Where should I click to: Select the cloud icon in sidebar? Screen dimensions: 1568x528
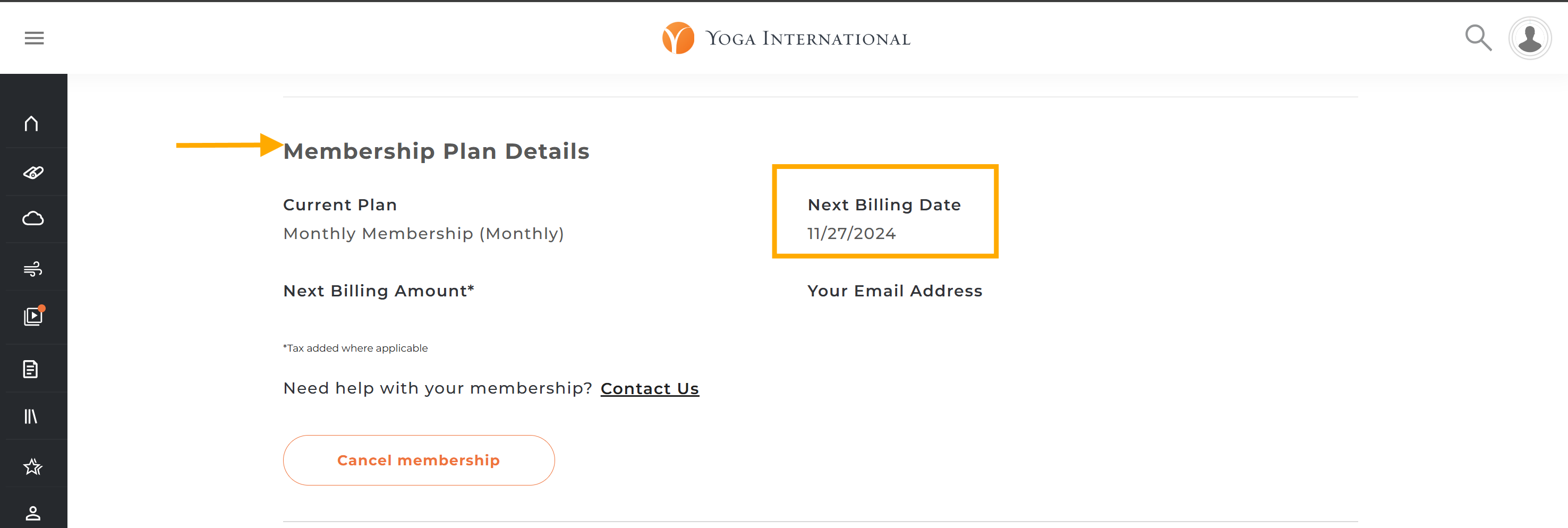(x=33, y=218)
